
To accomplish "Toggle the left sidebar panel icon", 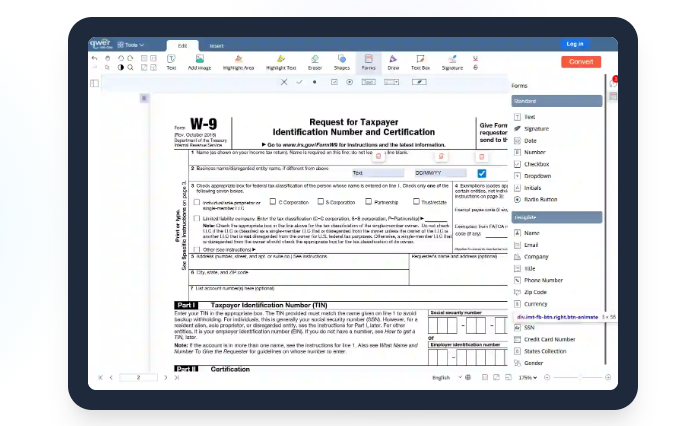I will (94, 83).
